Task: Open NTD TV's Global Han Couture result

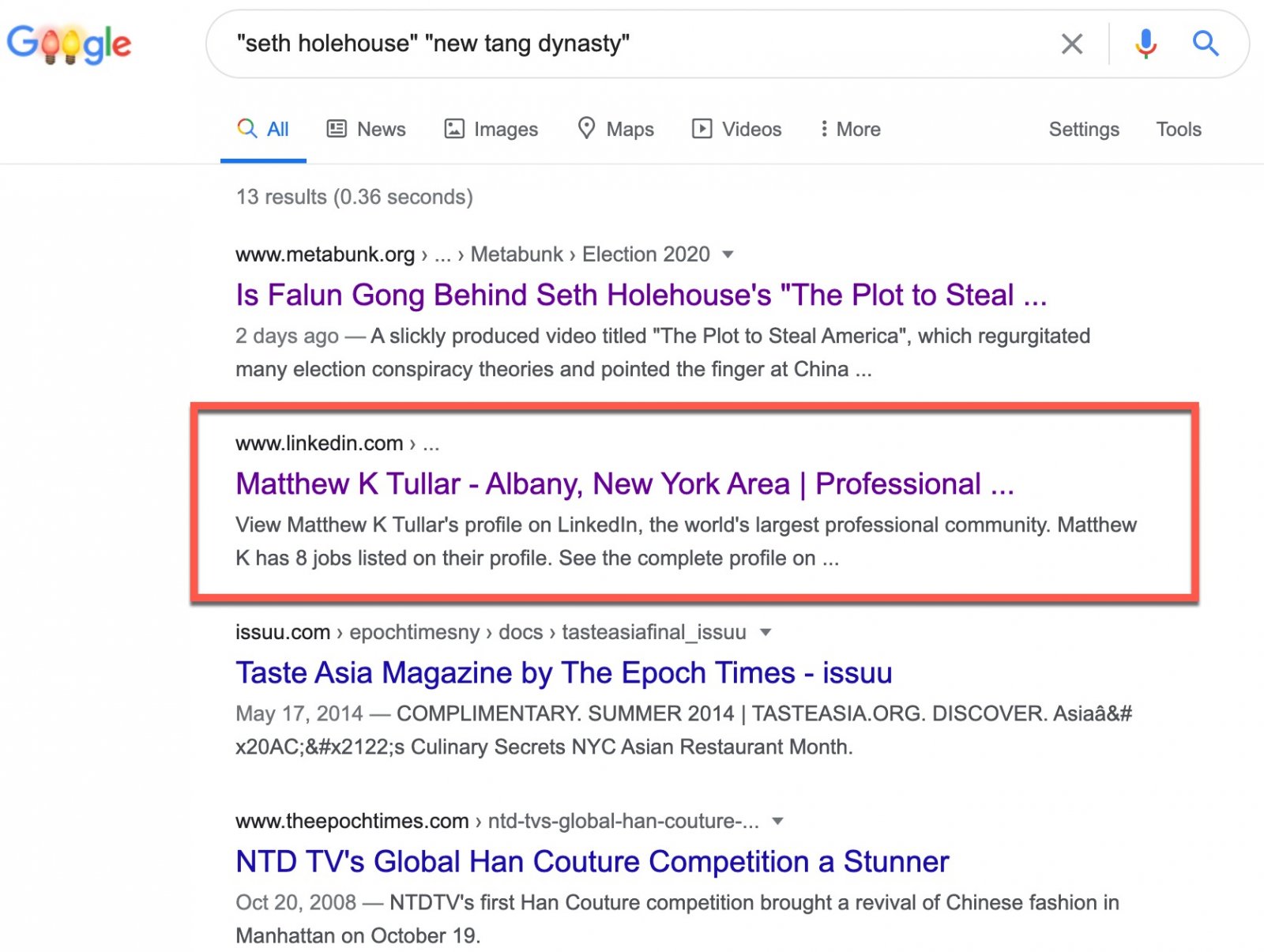Action: pyautogui.click(x=592, y=861)
